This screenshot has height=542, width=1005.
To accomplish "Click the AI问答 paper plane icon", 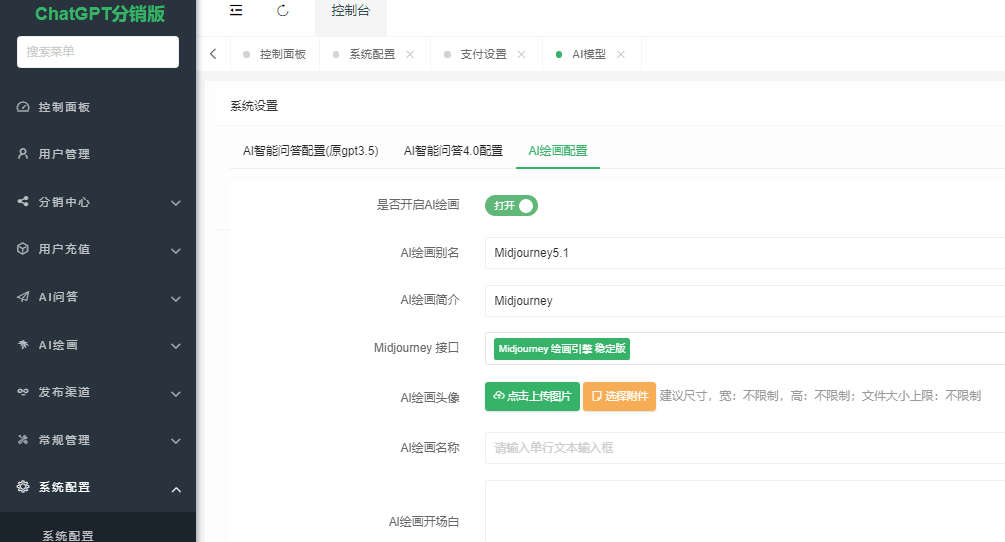I will pyautogui.click(x=23, y=297).
